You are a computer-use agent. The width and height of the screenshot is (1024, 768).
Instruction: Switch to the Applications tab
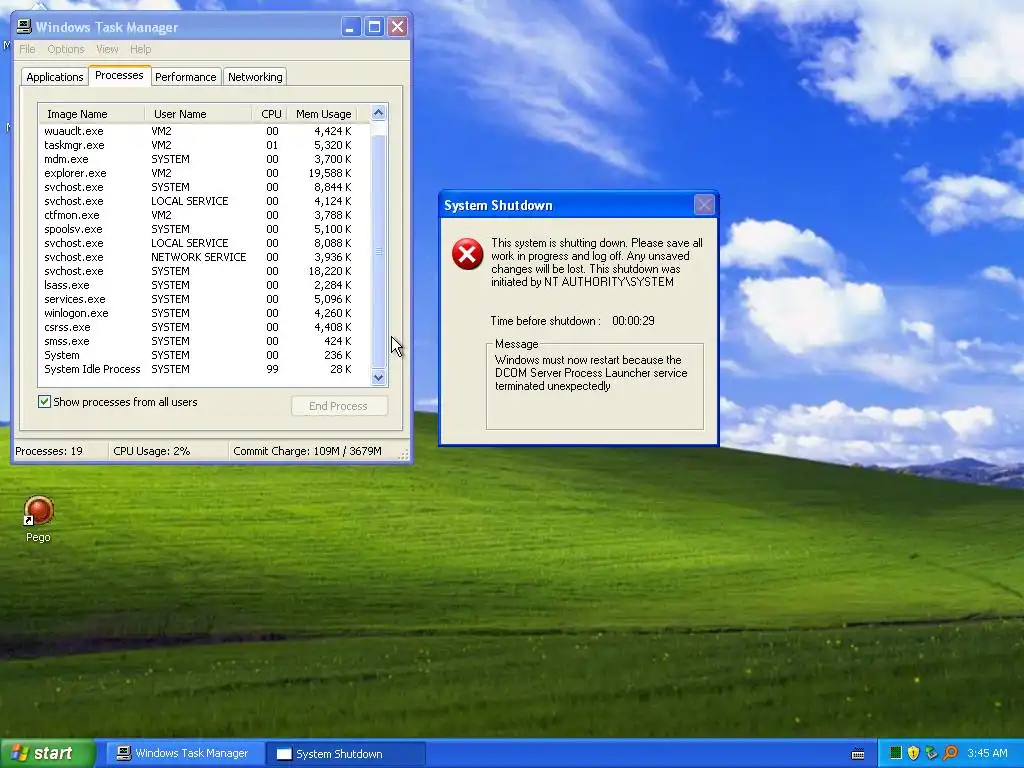coord(55,77)
